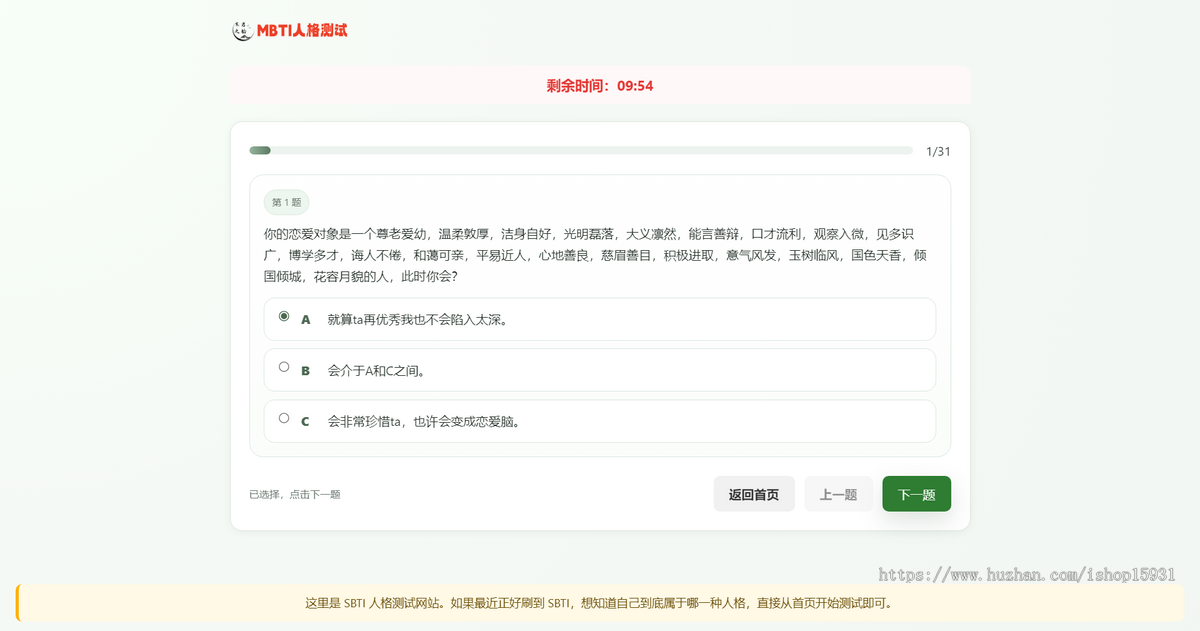1200x631 pixels.
Task: Click the 1/31 question counter
Action: click(938, 151)
